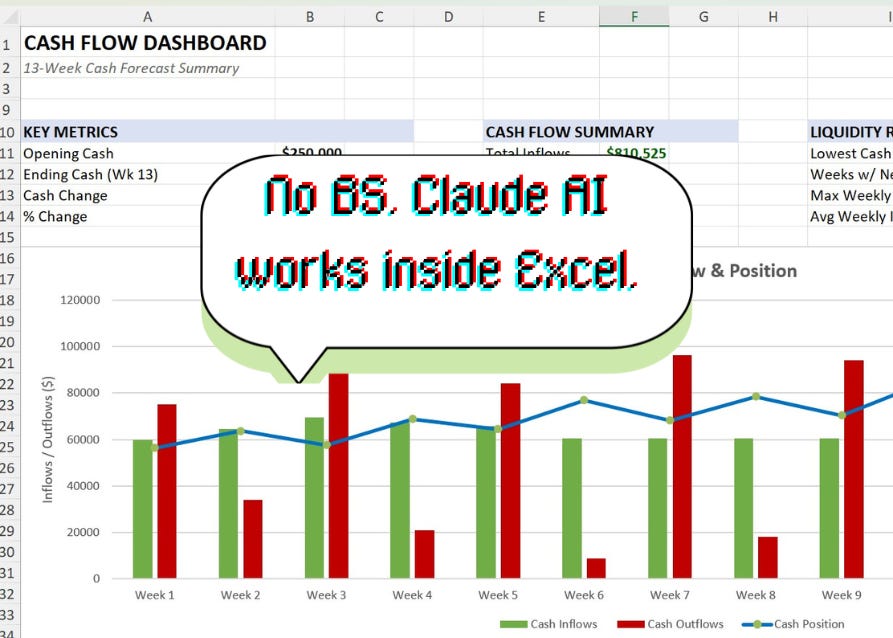Select the 'Lowest Cash' cell
Viewport: 893px width, 638px height.
(x=850, y=153)
